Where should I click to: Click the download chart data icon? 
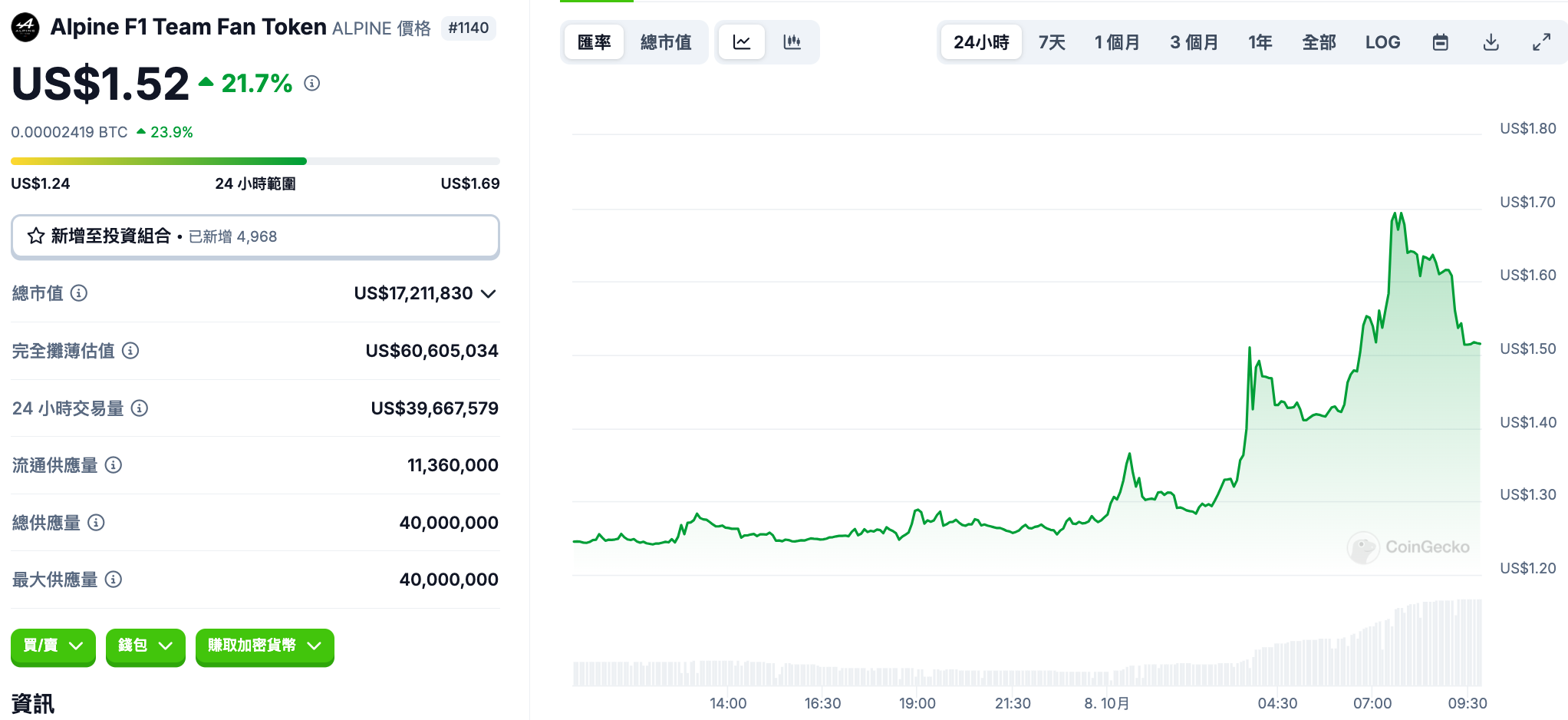(1491, 42)
